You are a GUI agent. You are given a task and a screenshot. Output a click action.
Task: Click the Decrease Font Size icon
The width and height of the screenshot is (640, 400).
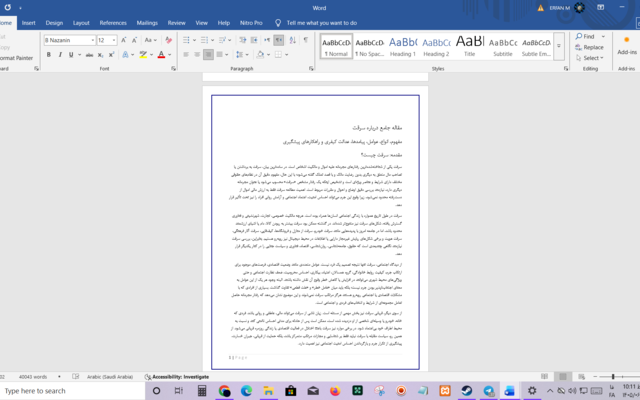pos(134,40)
